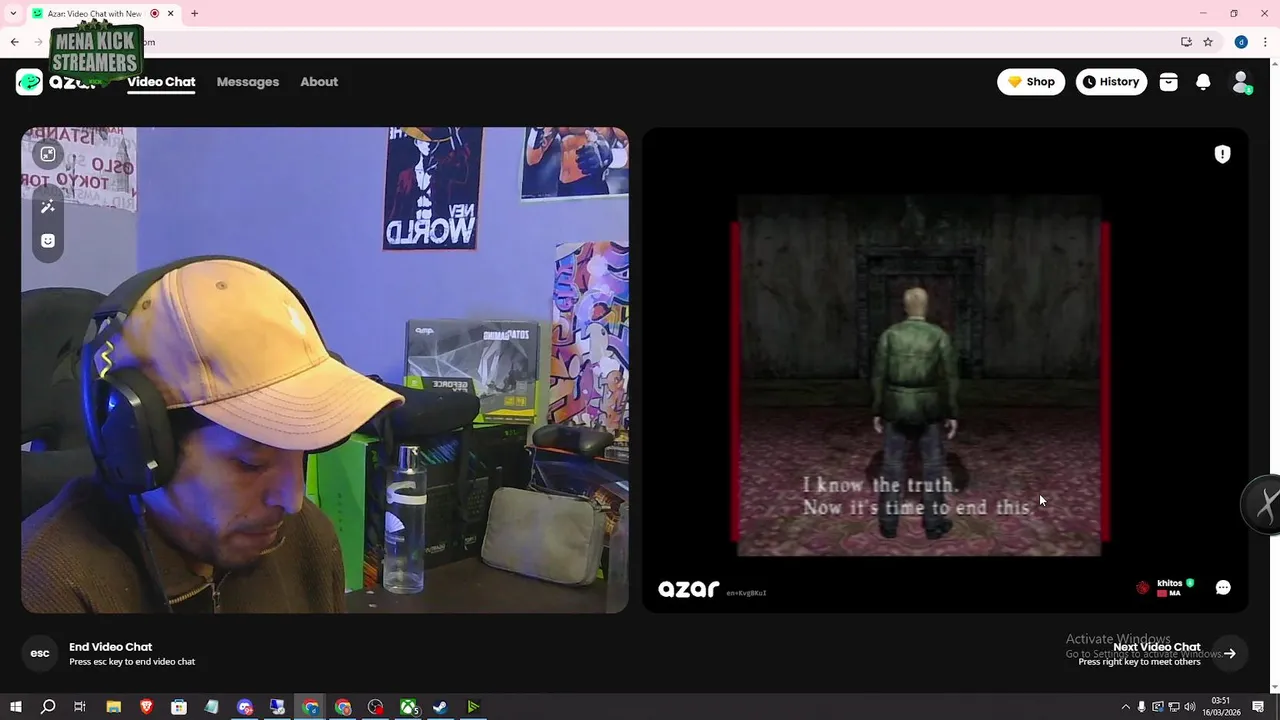Screen dimensions: 1280x720
Task: Open the profile avatar icon
Action: (1241, 82)
